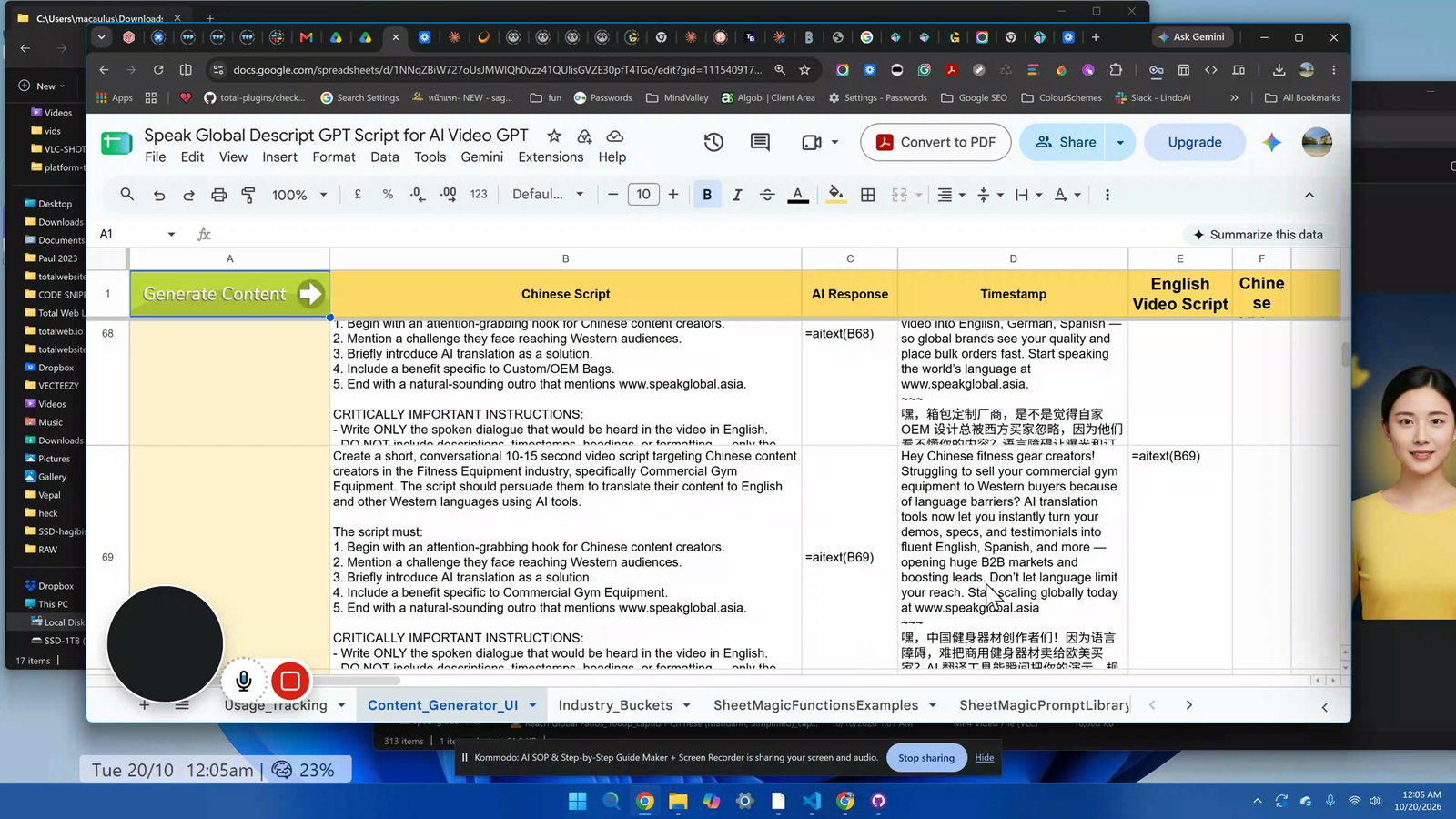This screenshot has height=819, width=1456.
Task: Mute the recorder microphone
Action: click(243, 681)
